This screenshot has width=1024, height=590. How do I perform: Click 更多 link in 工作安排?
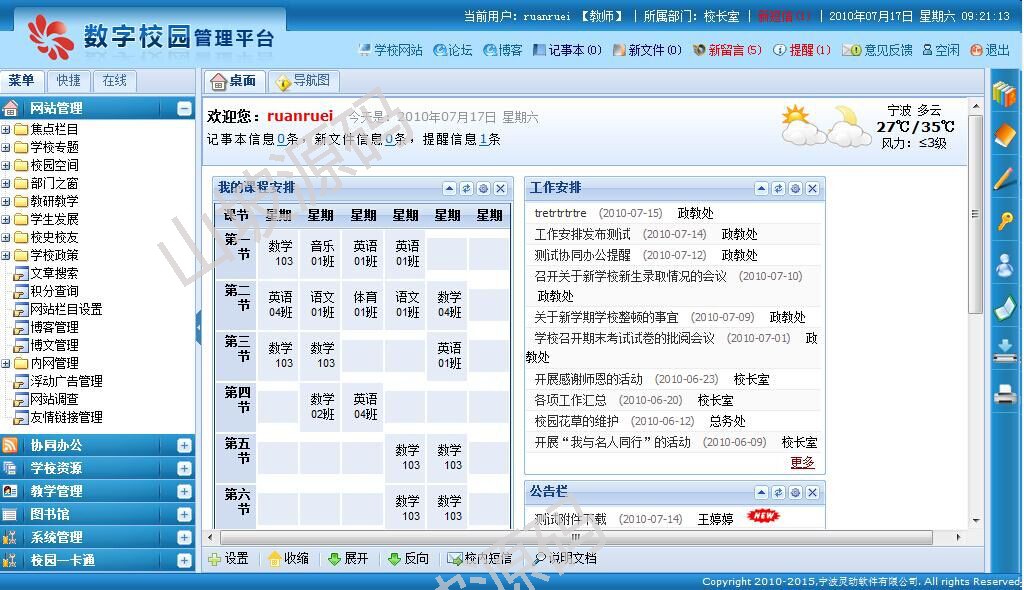click(803, 462)
